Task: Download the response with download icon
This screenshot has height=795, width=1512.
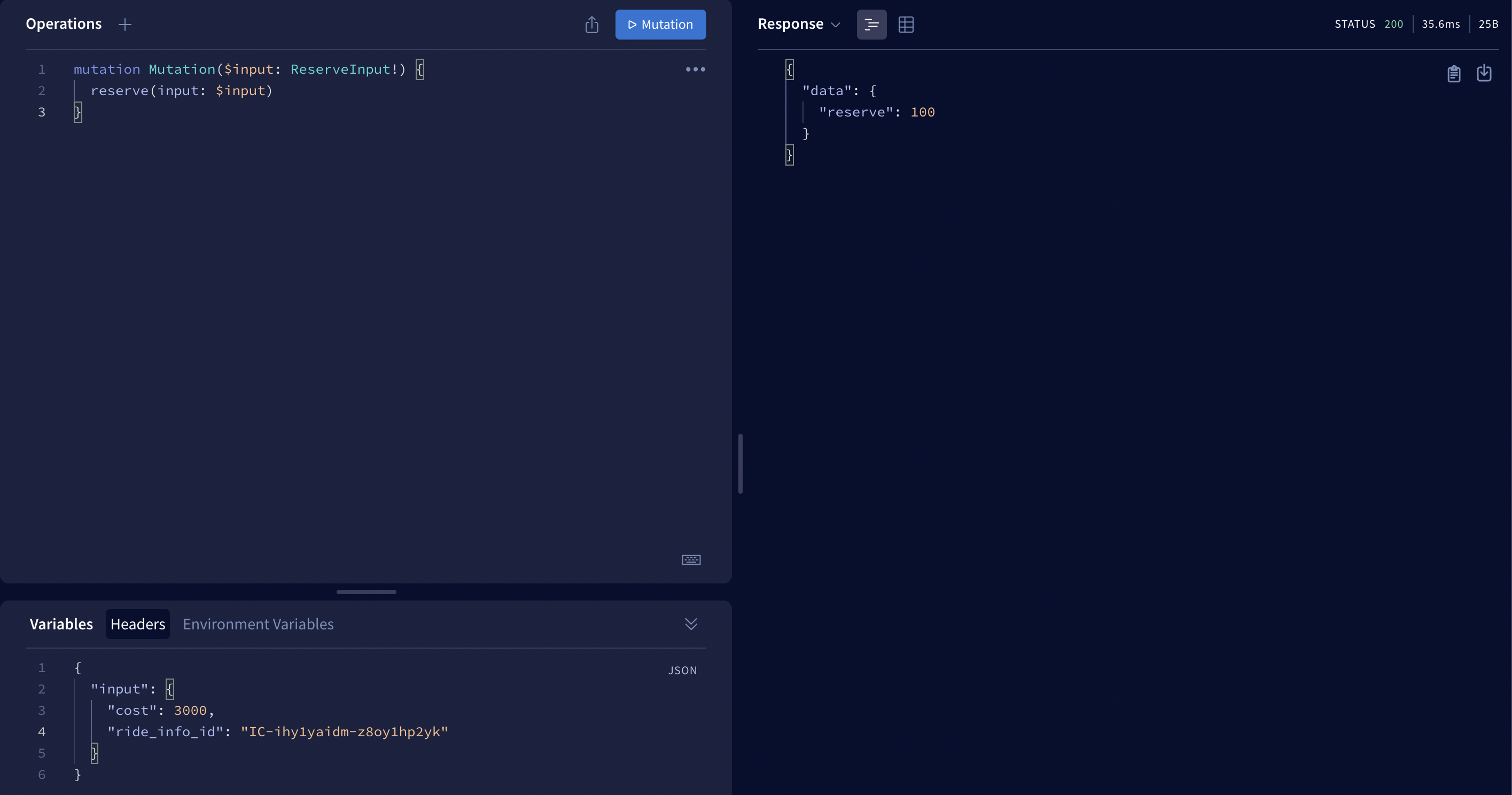Action: tap(1484, 73)
